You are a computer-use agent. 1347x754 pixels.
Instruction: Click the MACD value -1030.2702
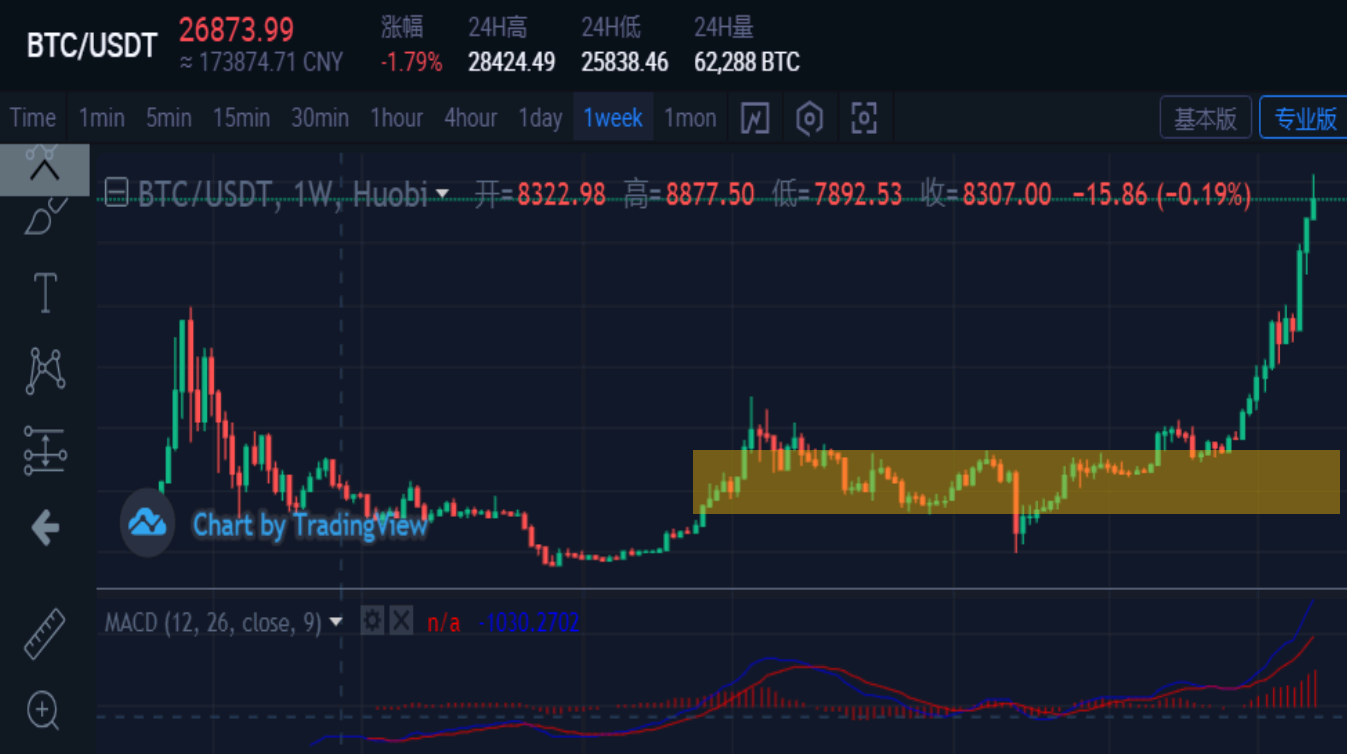[x=529, y=623]
